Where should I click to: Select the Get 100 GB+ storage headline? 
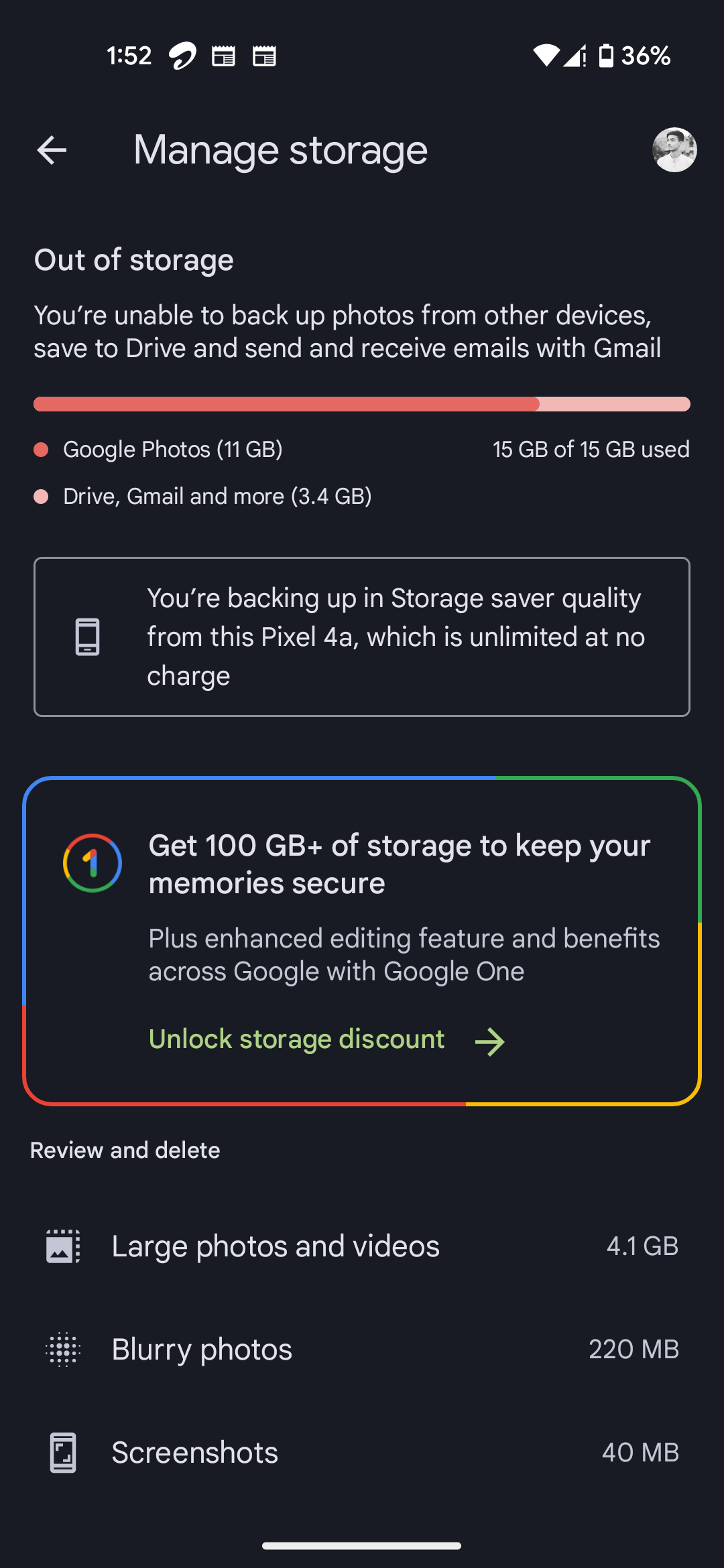coord(400,864)
